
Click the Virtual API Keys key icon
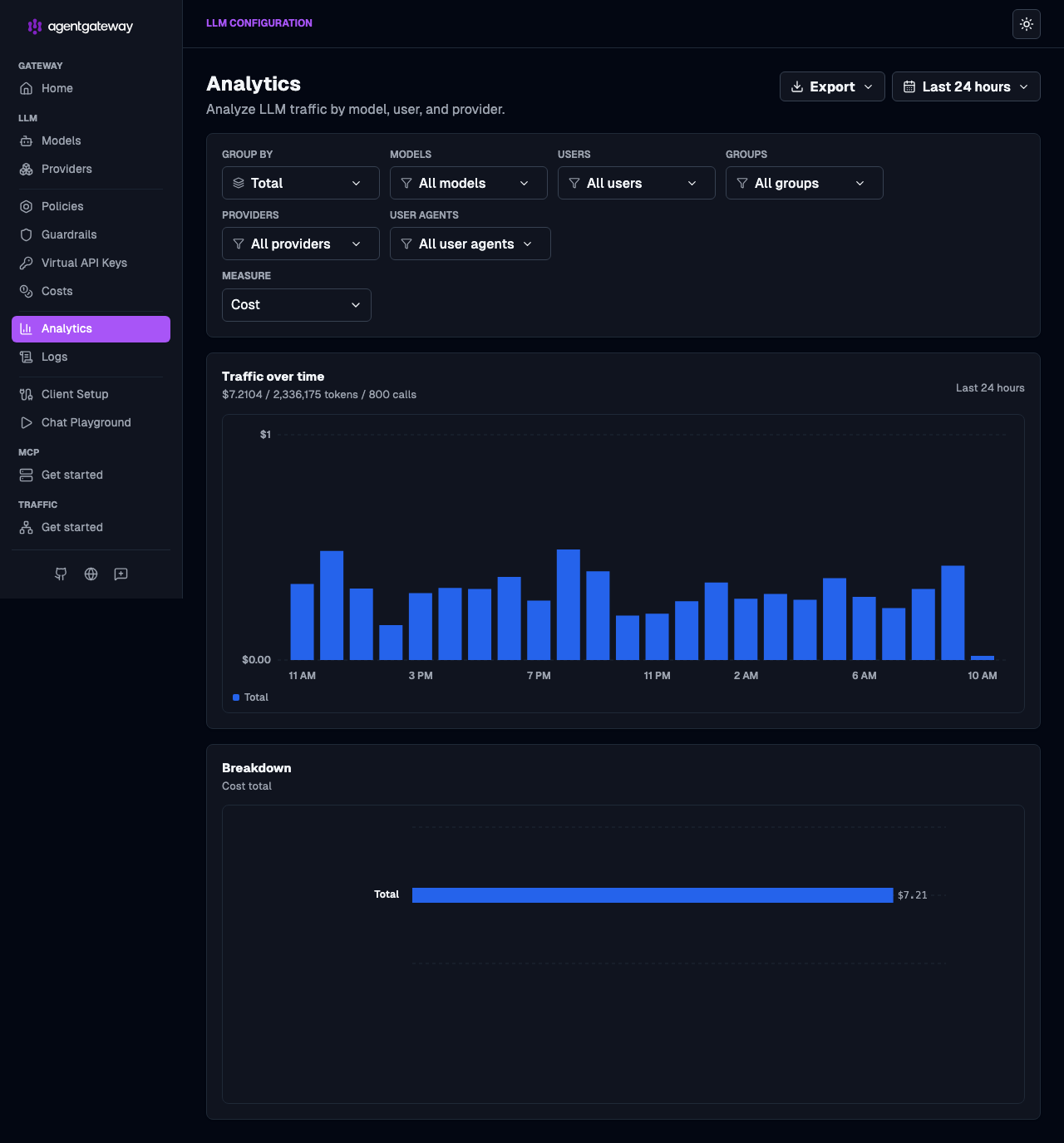[27, 263]
